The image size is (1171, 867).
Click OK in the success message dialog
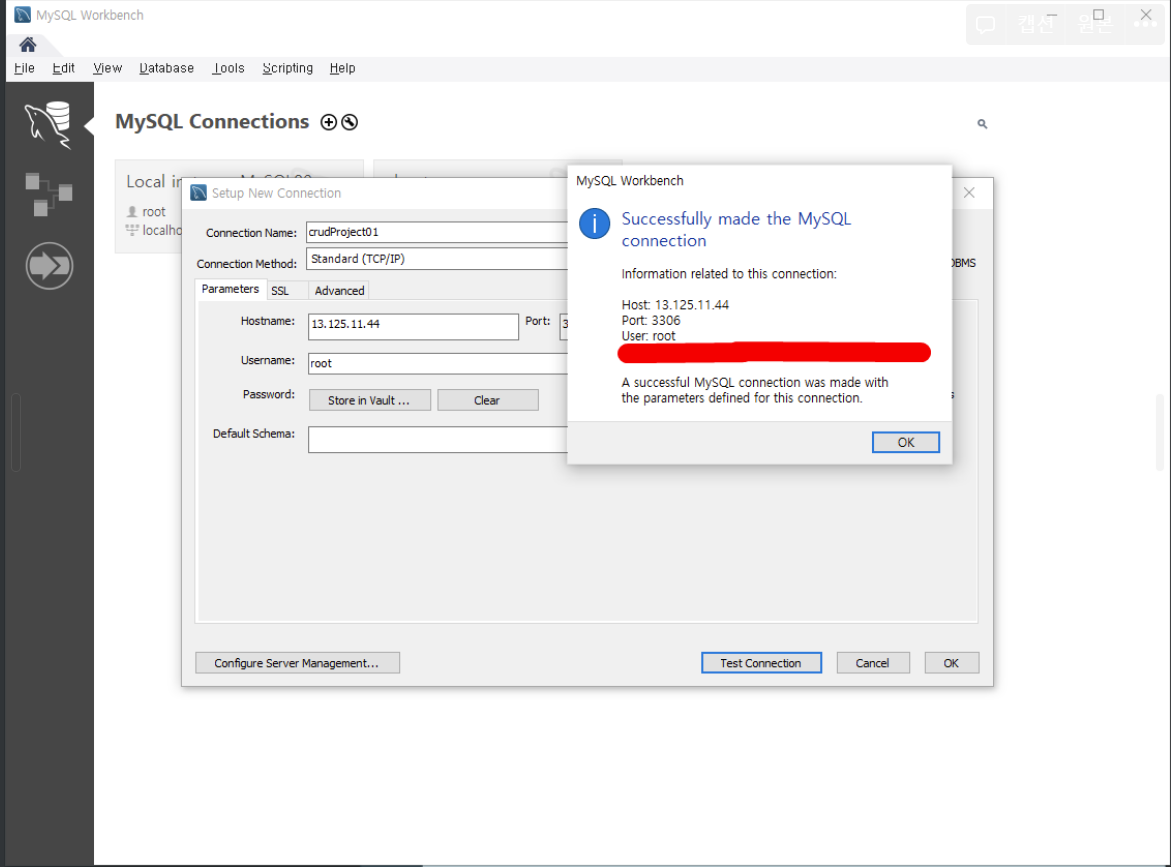[x=905, y=442]
